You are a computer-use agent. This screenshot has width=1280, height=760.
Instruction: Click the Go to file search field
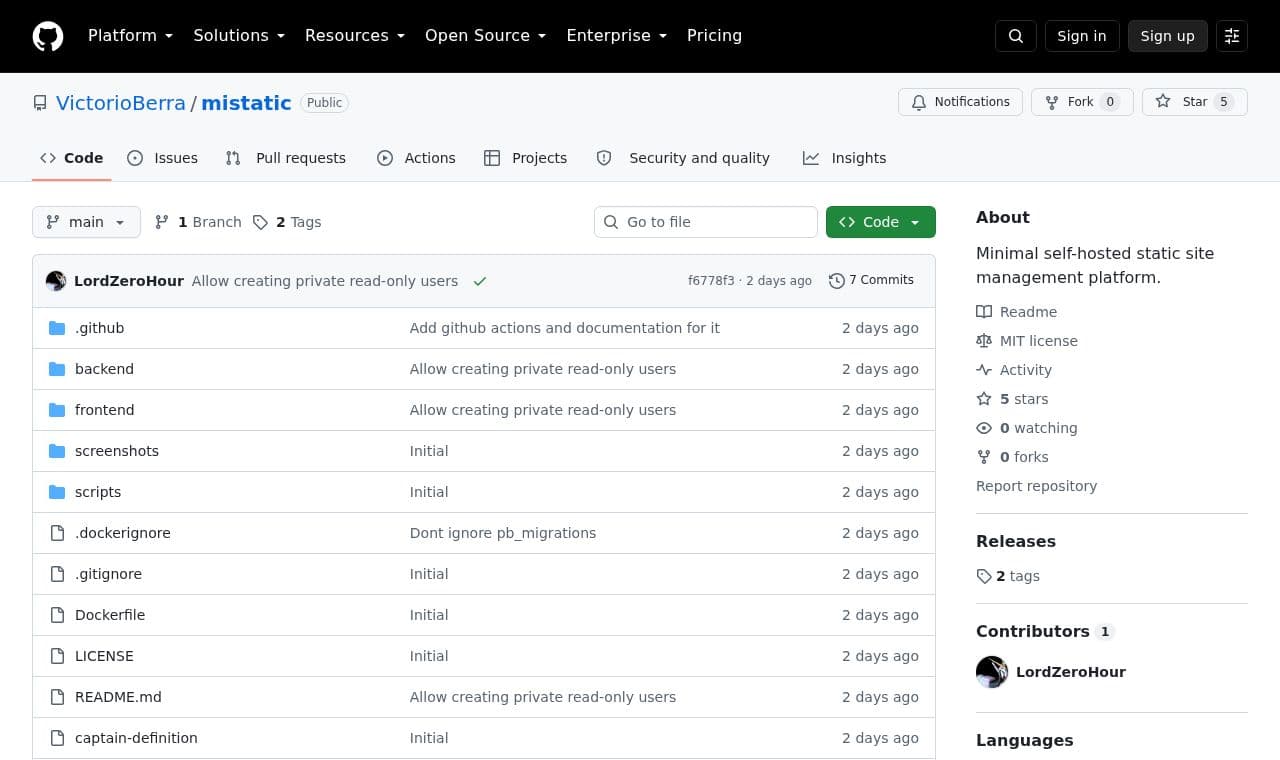(x=706, y=222)
